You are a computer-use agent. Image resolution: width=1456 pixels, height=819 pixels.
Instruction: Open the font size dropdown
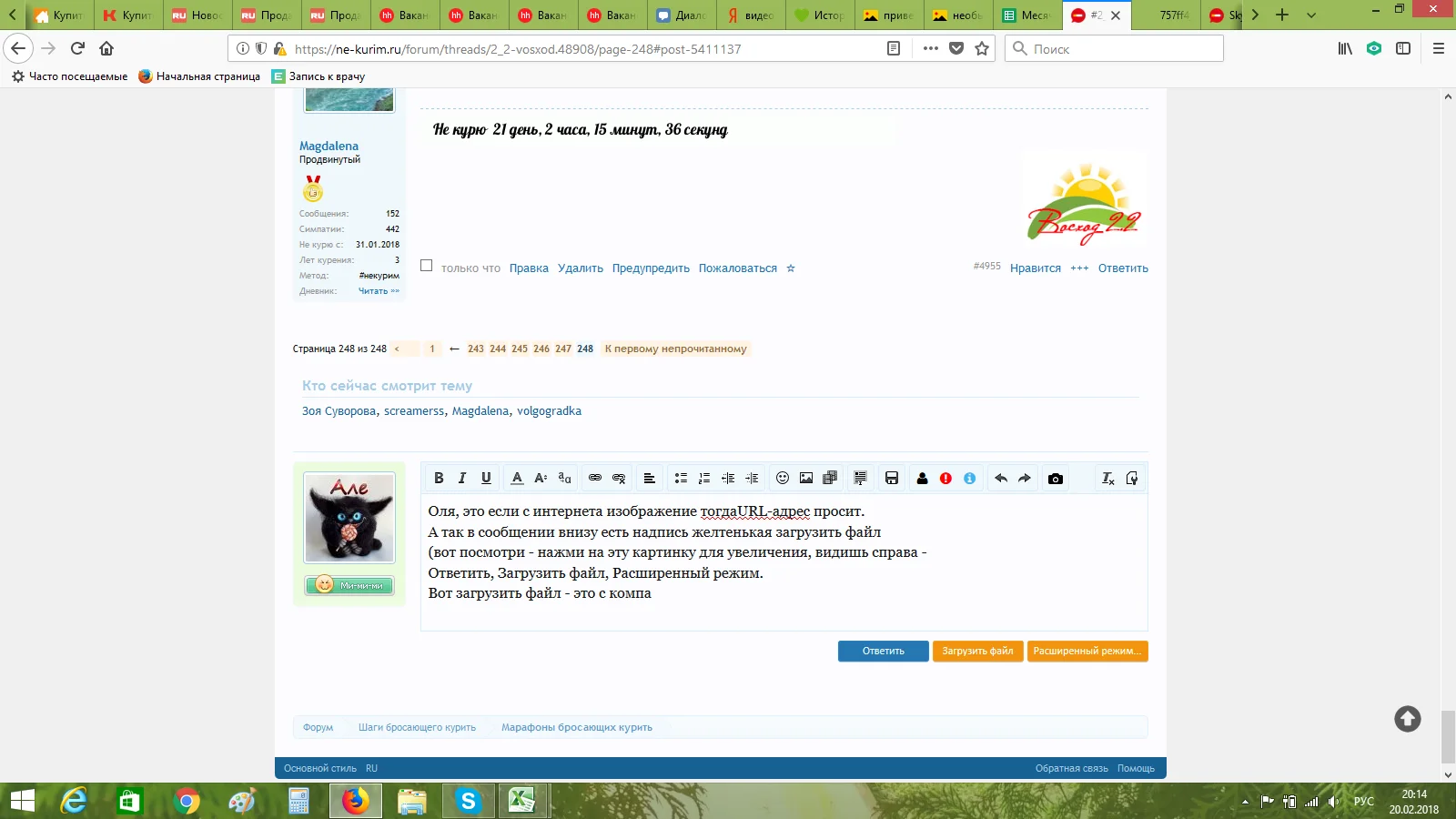[x=541, y=478]
